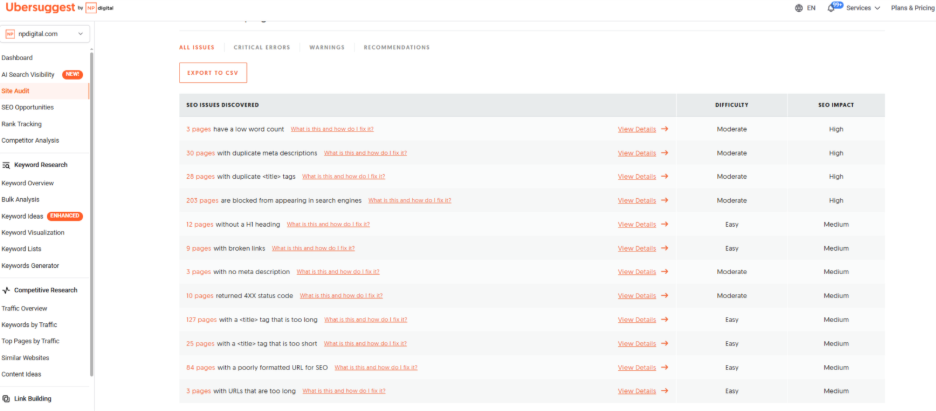Open Similar Websites in the sidebar
The width and height of the screenshot is (936, 411).
coord(25,358)
